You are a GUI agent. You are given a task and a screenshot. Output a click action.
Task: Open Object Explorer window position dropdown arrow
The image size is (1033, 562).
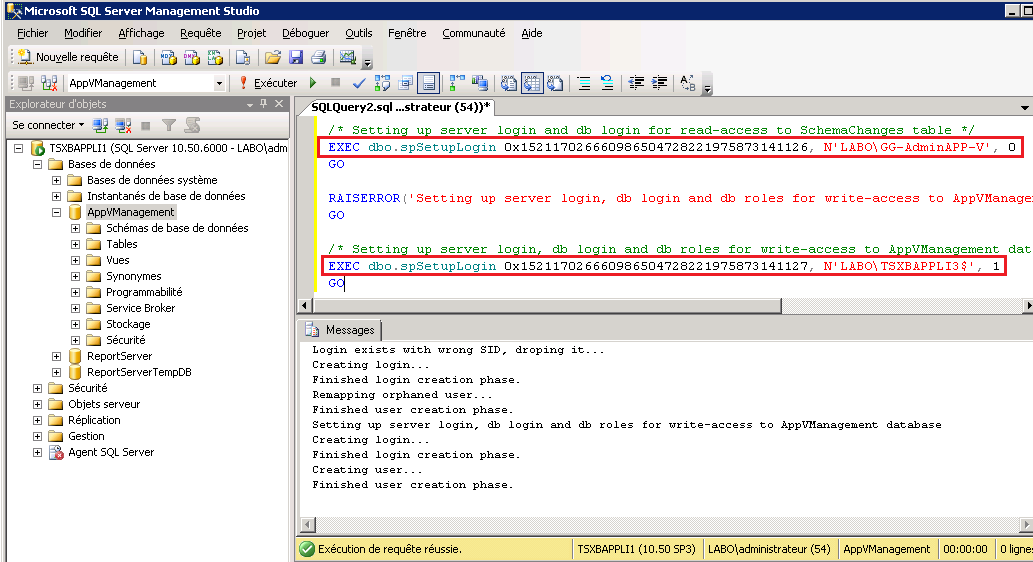tap(250, 105)
